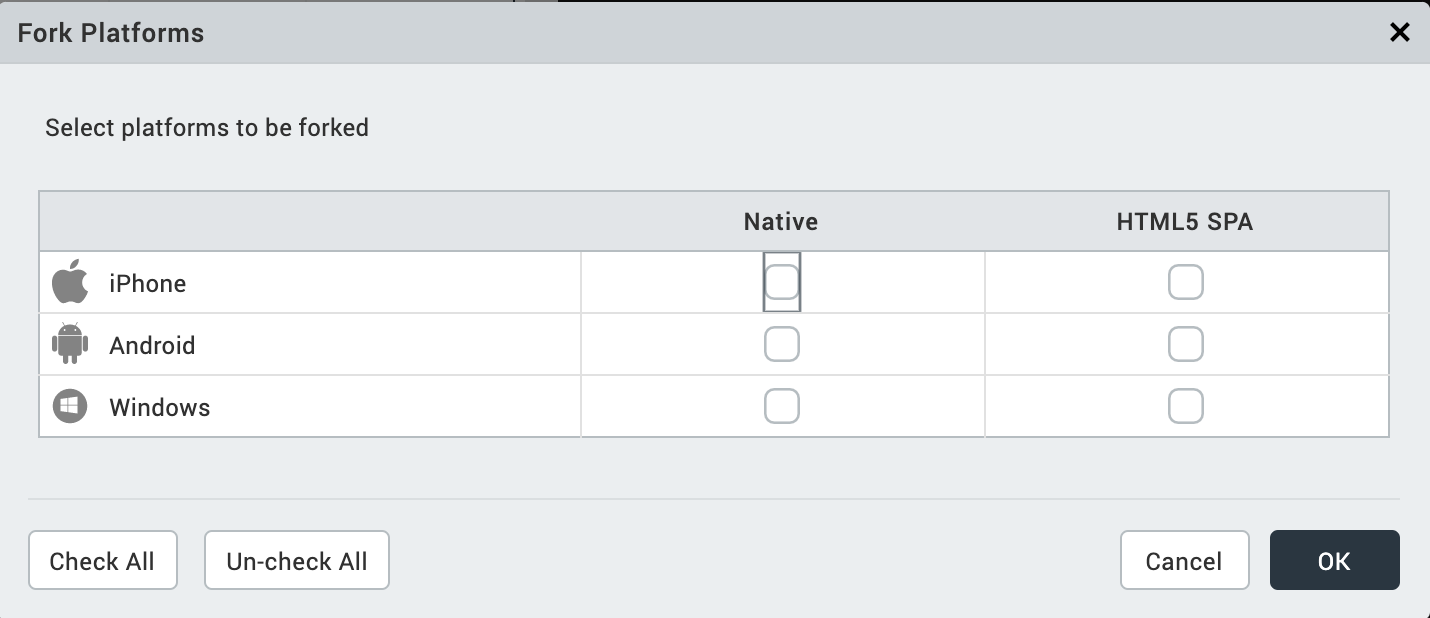Click the HTML5 SPA column header

coord(1185,222)
